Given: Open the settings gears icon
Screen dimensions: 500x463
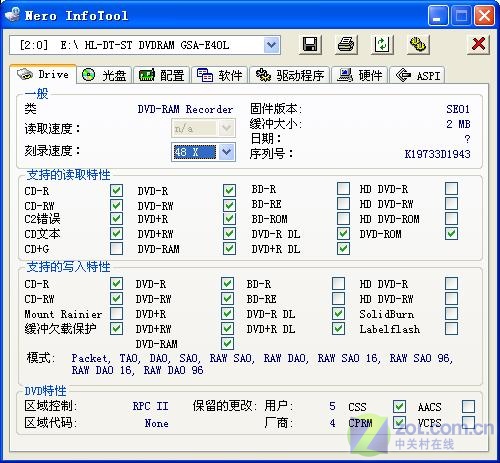Looking at the screenshot, I should pyautogui.click(x=418, y=44).
